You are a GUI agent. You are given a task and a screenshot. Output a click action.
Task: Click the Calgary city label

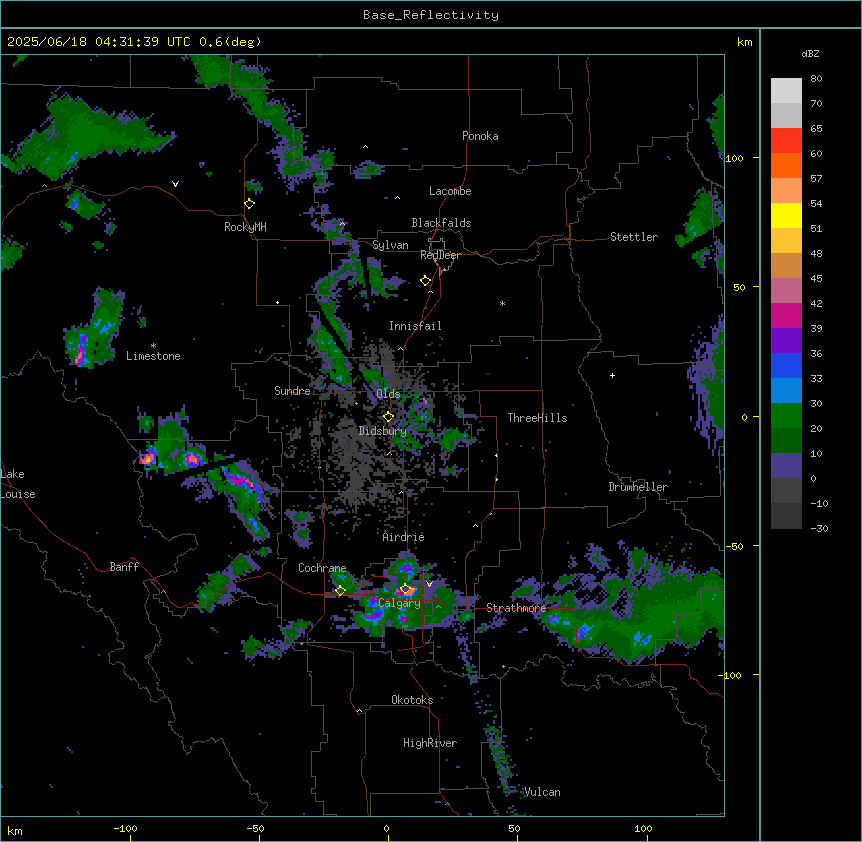(399, 603)
